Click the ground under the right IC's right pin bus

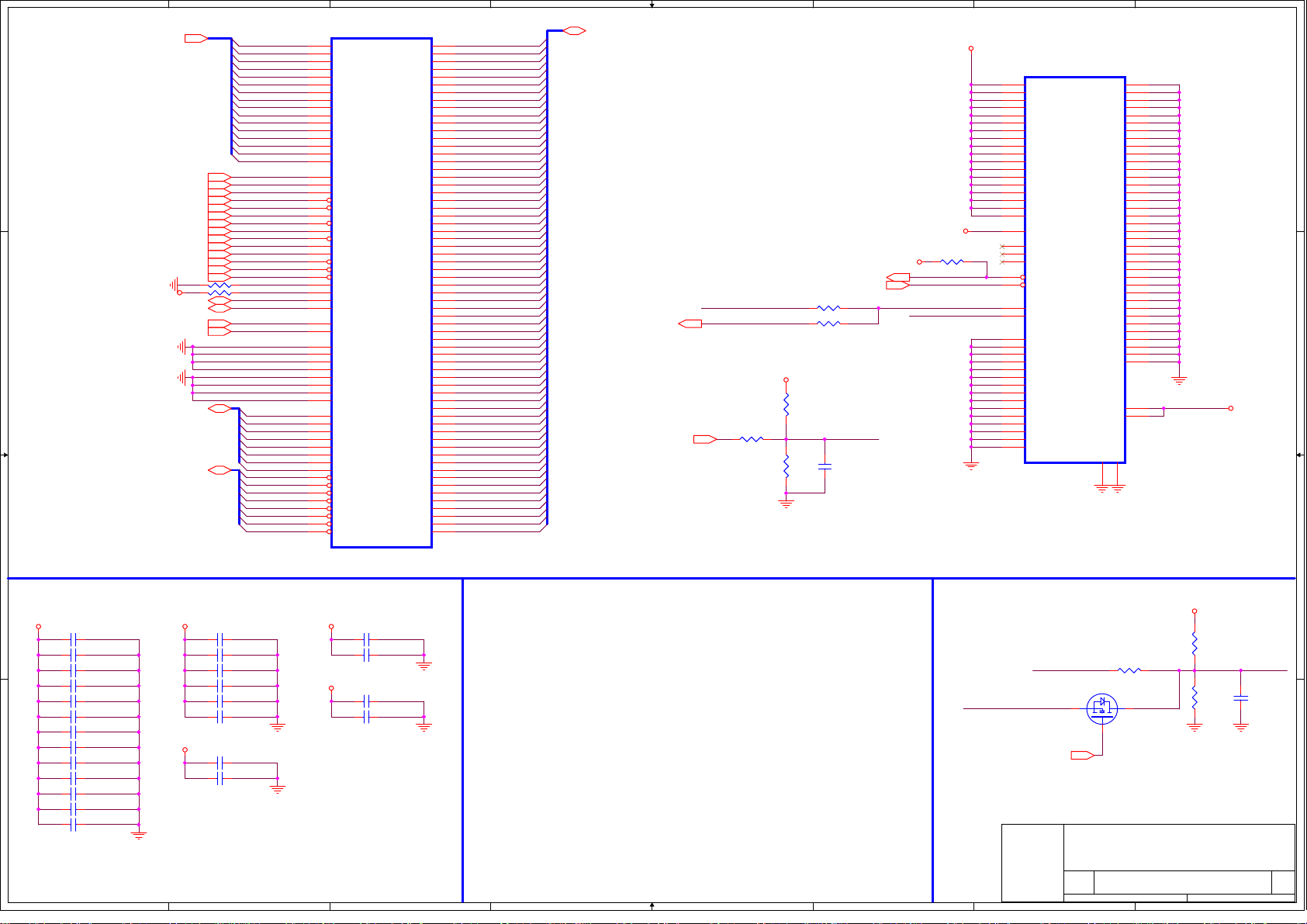tap(1179, 380)
